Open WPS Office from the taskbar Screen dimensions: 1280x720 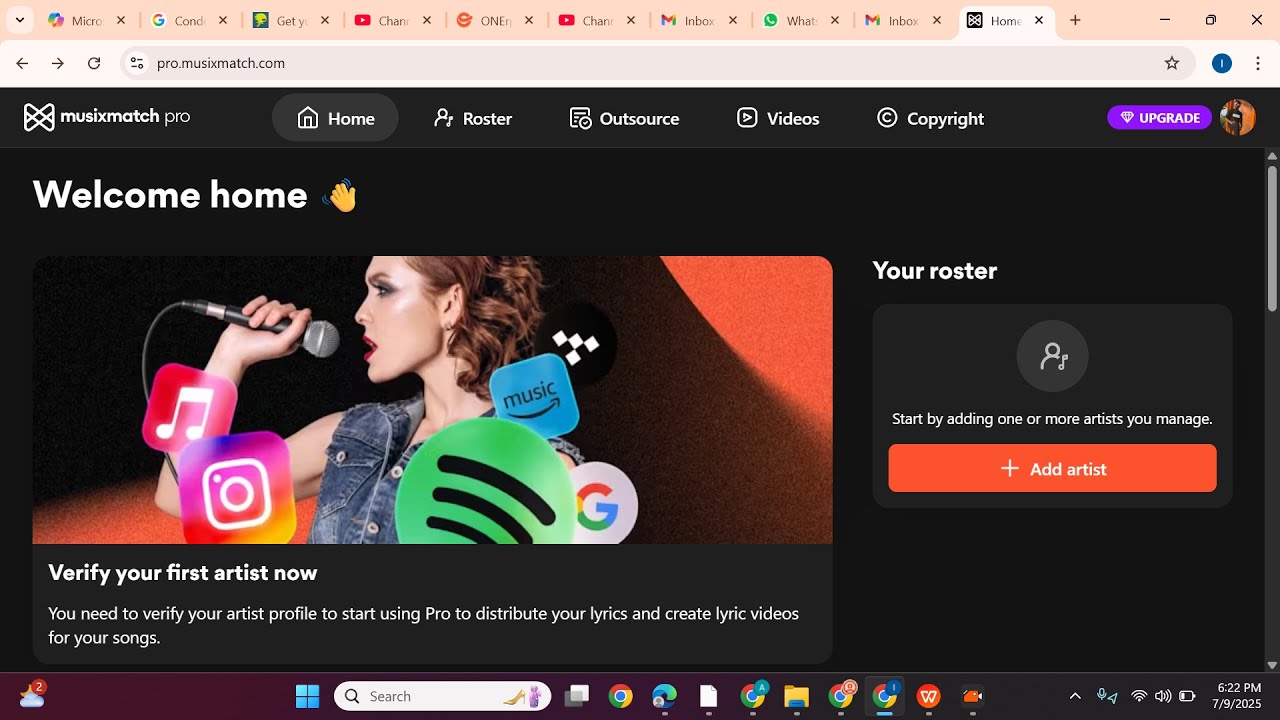(x=929, y=696)
